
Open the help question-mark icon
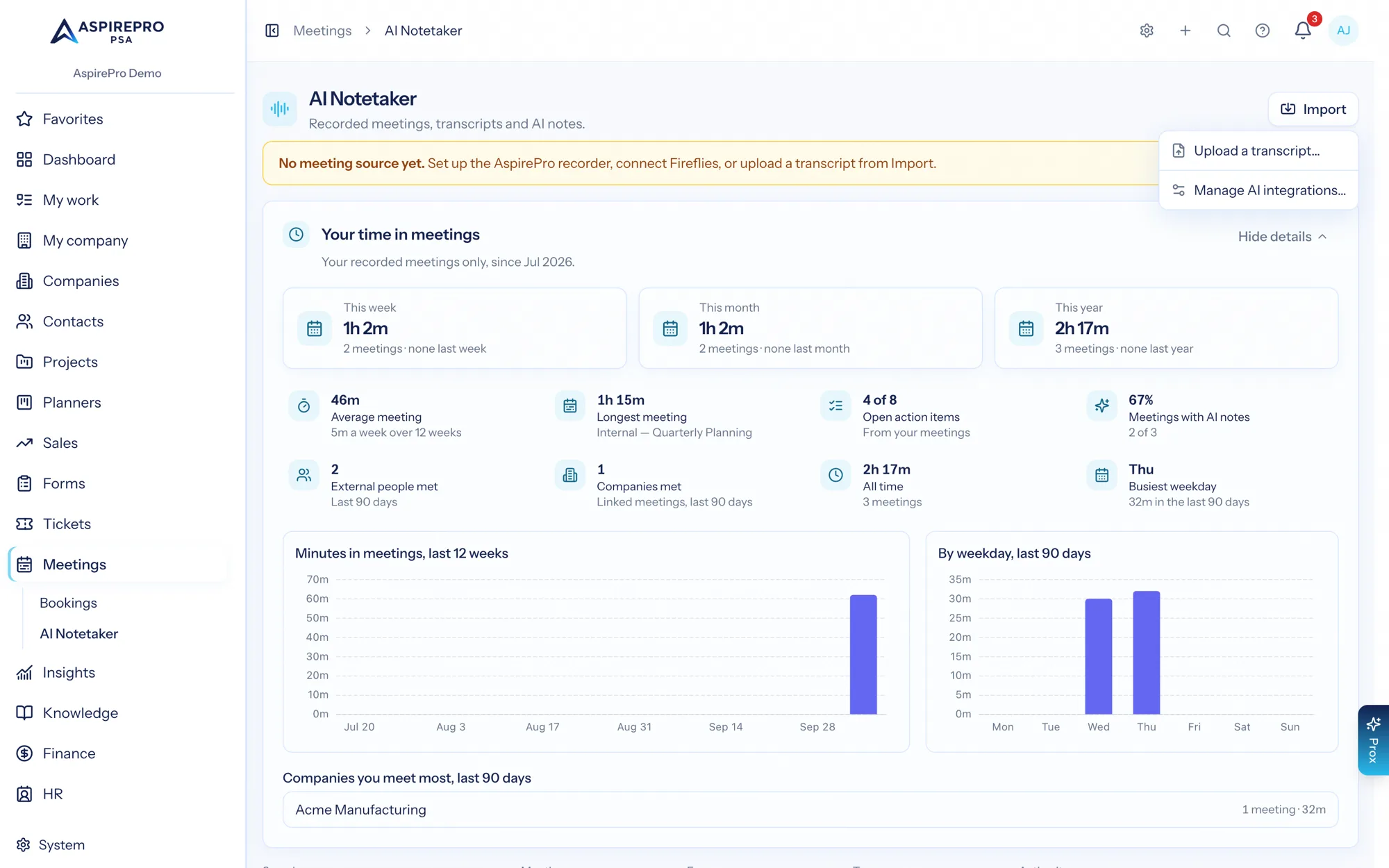click(1263, 31)
